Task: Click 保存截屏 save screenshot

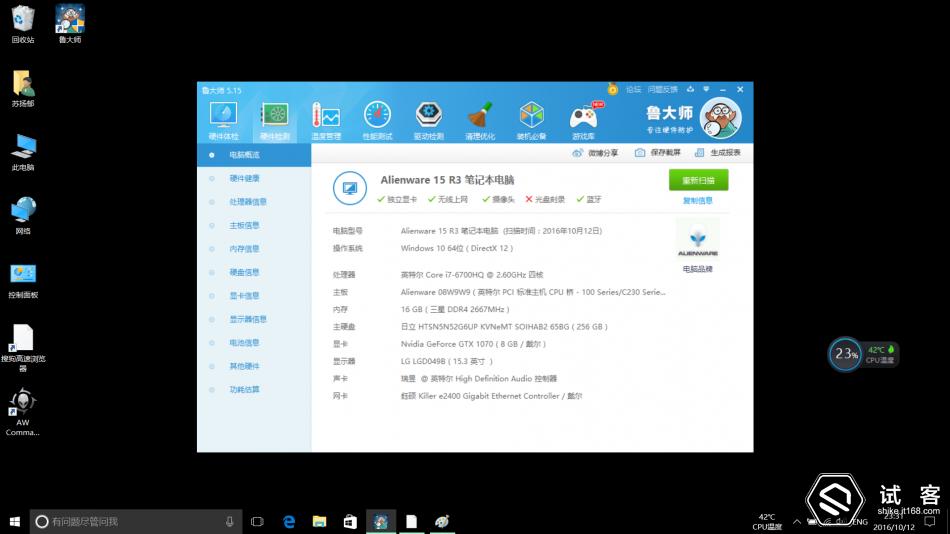Action: coord(658,153)
